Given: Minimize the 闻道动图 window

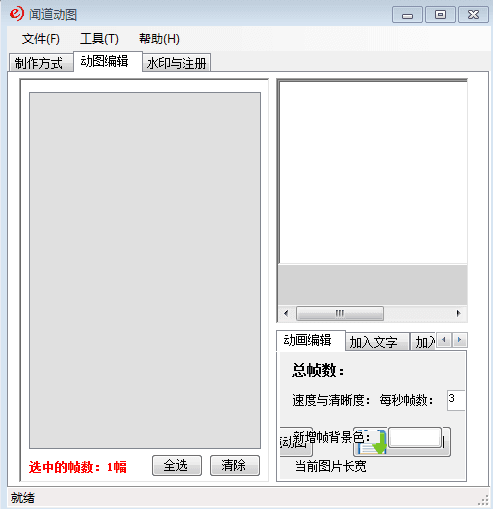Looking at the screenshot, I should pos(407,15).
